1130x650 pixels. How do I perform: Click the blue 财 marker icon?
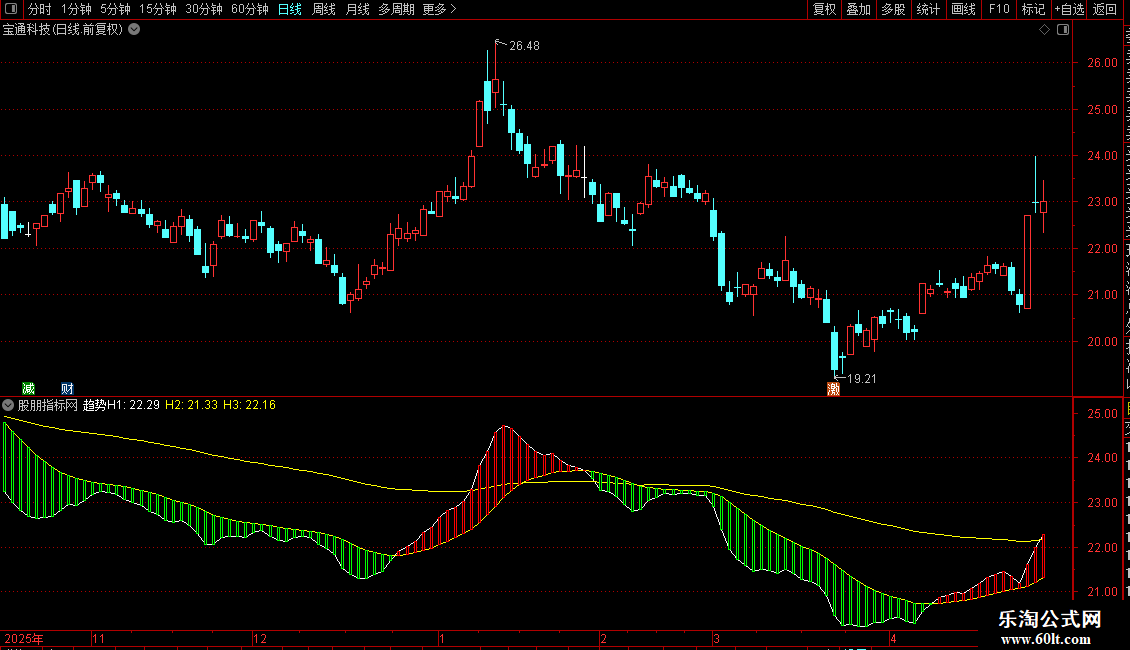(x=68, y=388)
